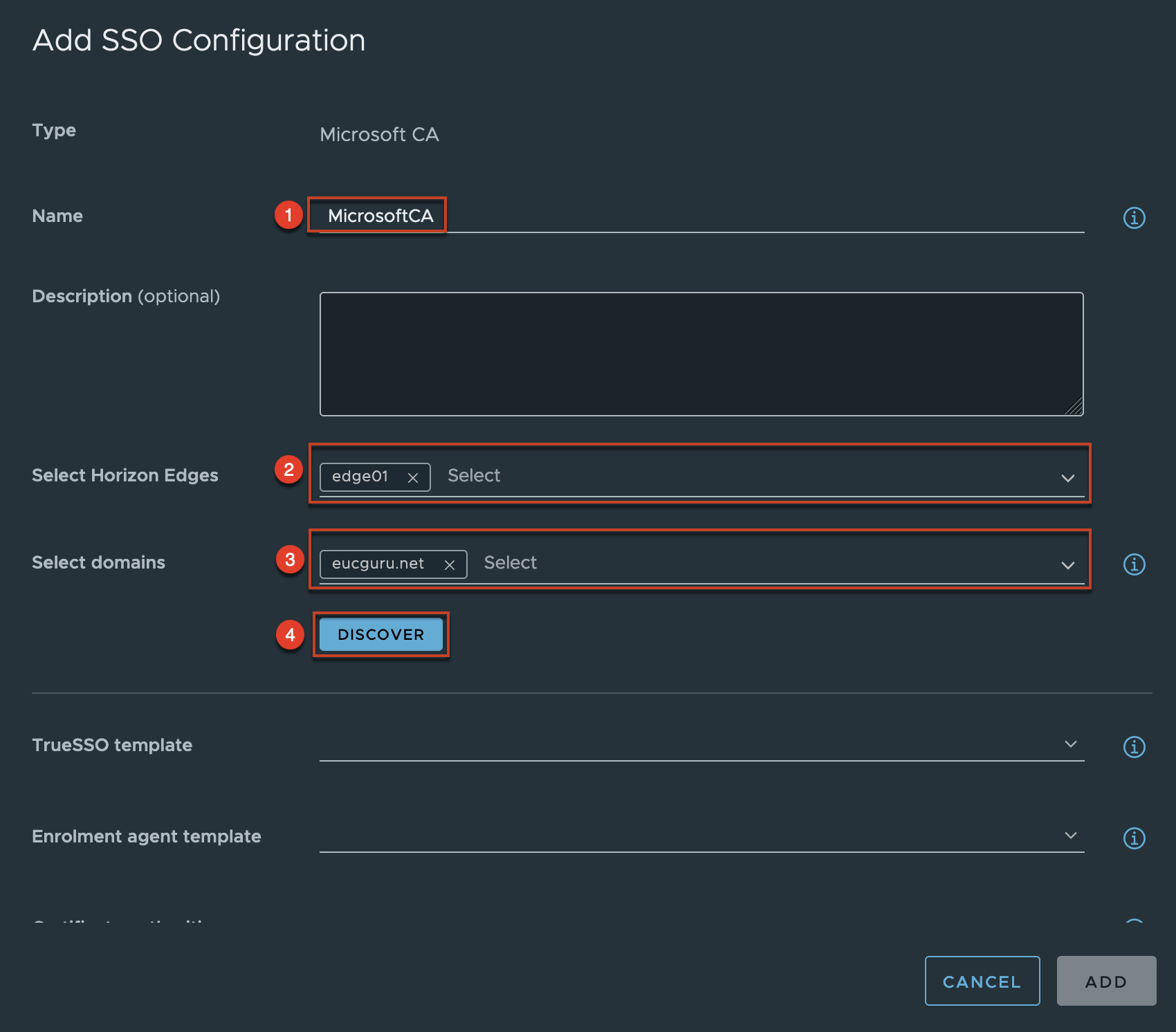Click the Add SSO Configuration title
Screen dimensions: 1176x1032
point(199,41)
